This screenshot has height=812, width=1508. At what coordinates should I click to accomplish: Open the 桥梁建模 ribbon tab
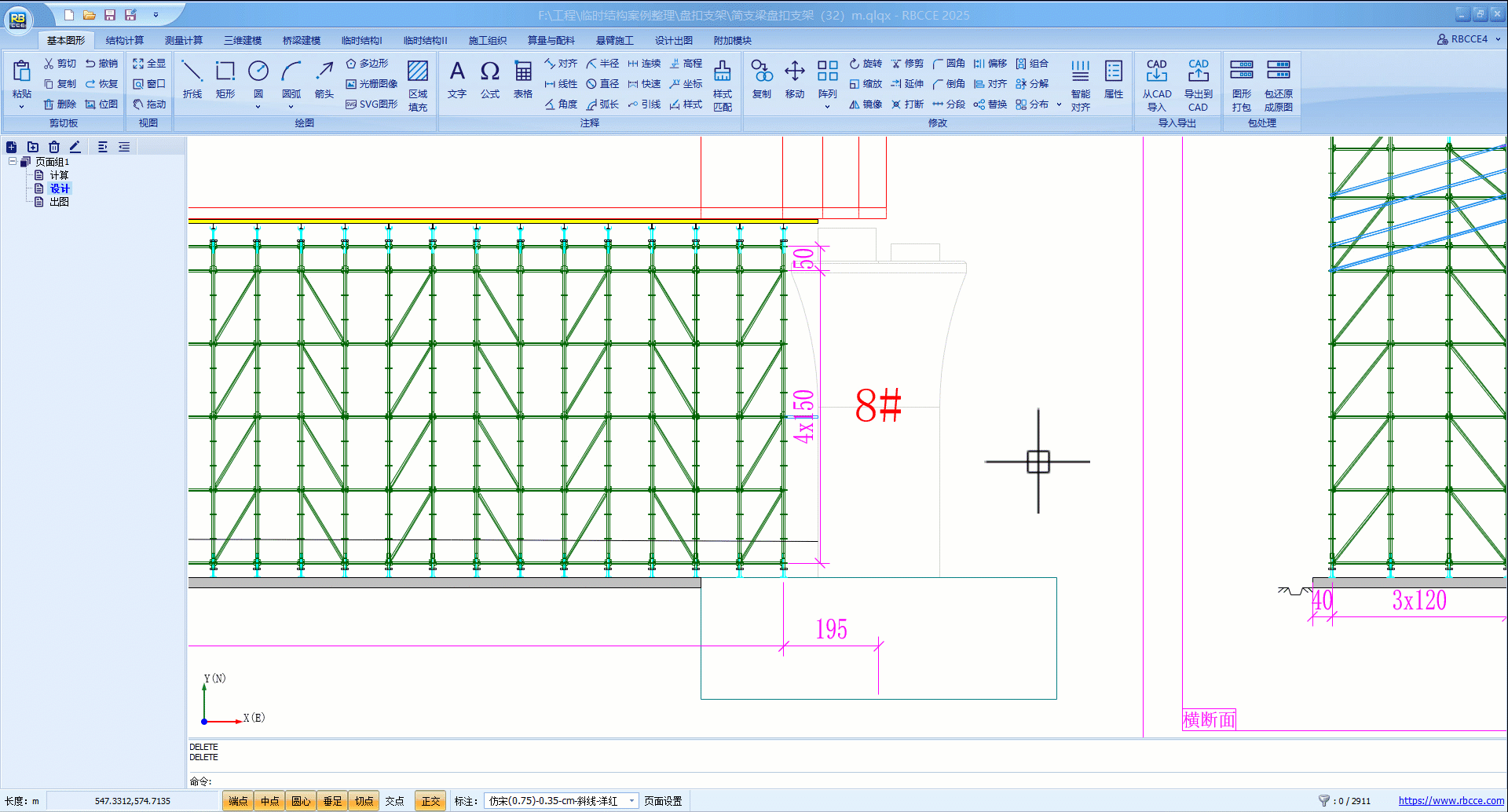pos(302,40)
